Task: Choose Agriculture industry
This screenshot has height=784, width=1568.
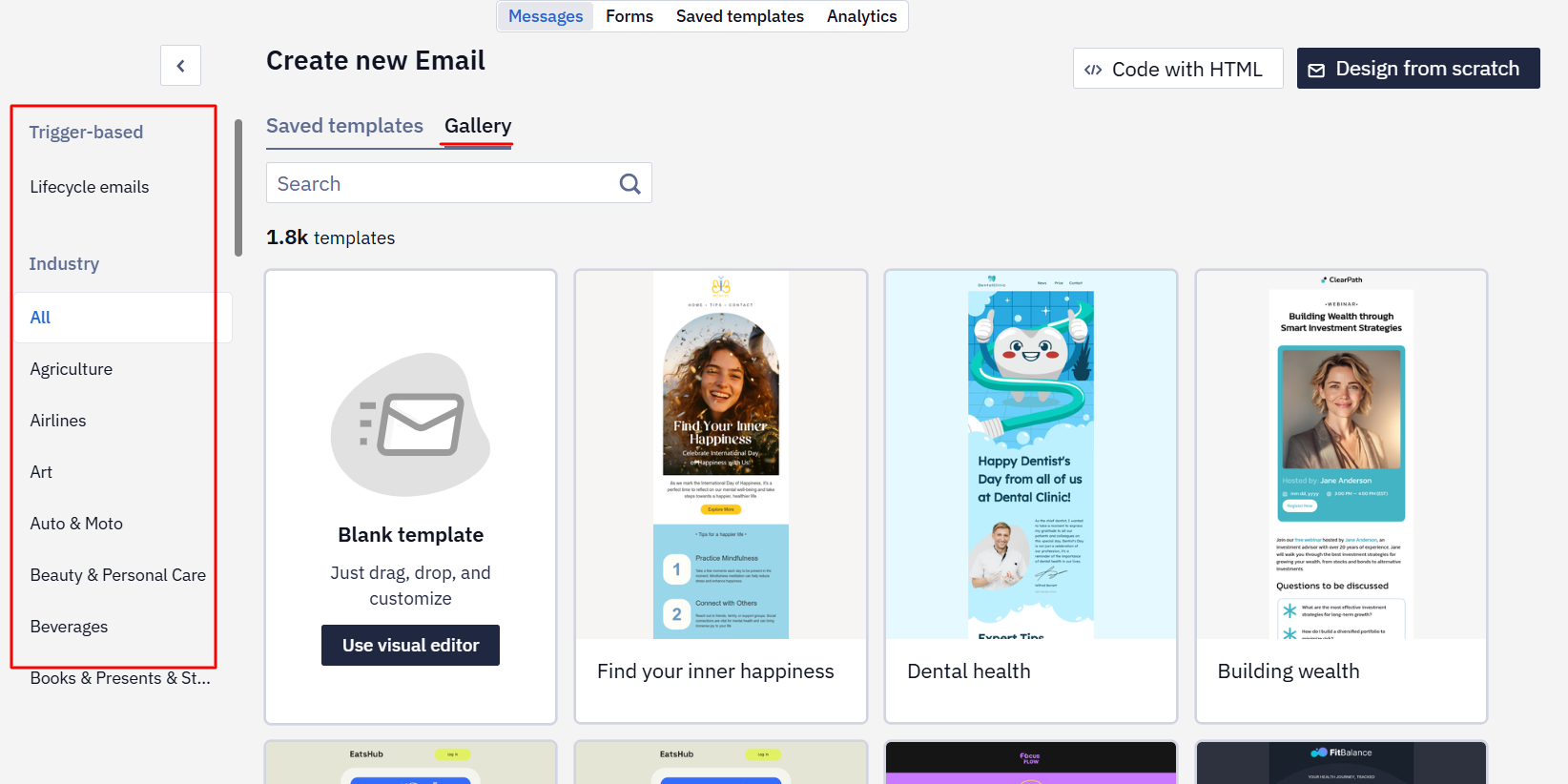Action: pyautogui.click(x=72, y=369)
